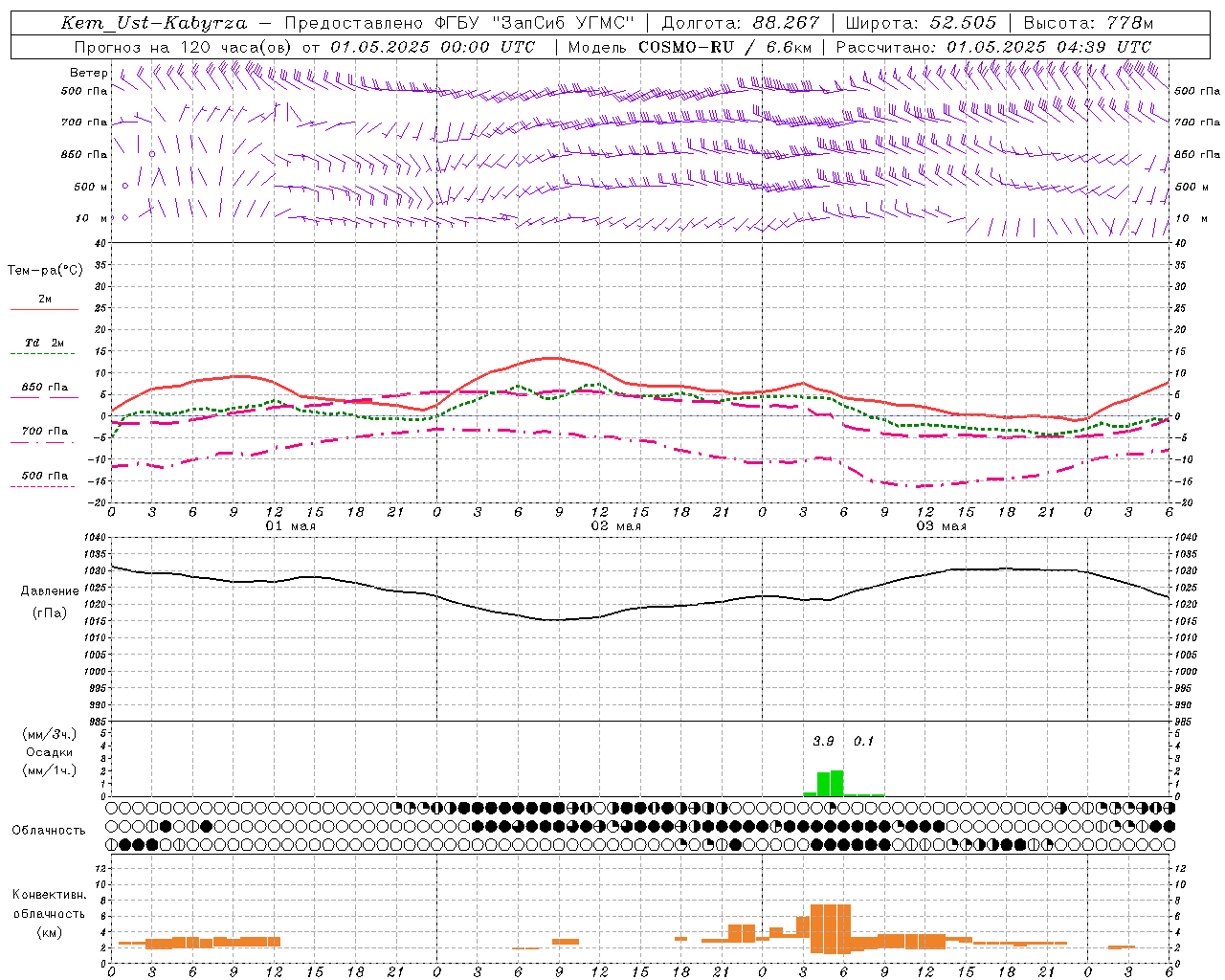Click the forecast header Прогноз на 120 часа(ов)
The image size is (1225, 980).
182,47
